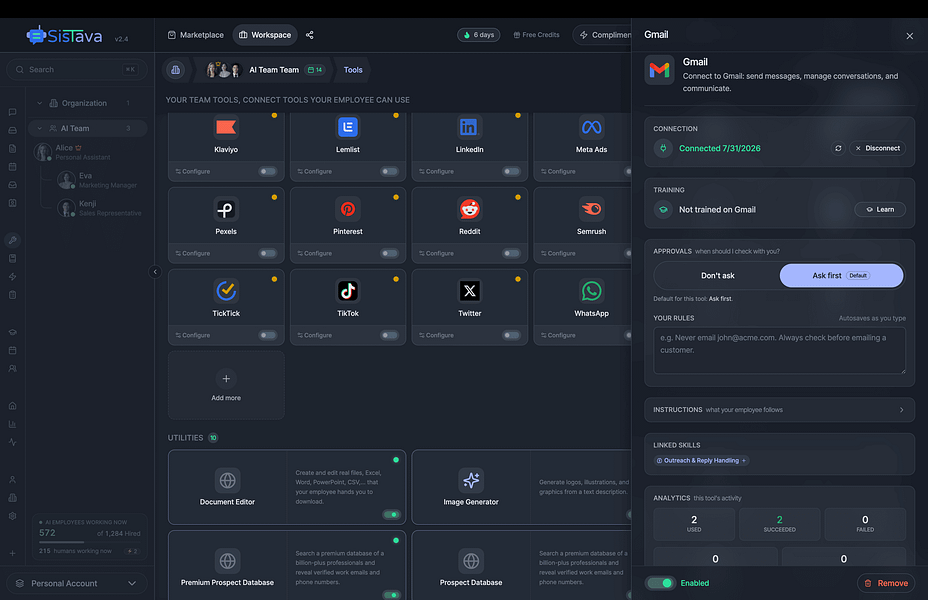The width and height of the screenshot is (928, 600).
Task: Click the Your Rules text area
Action: [x=779, y=351]
